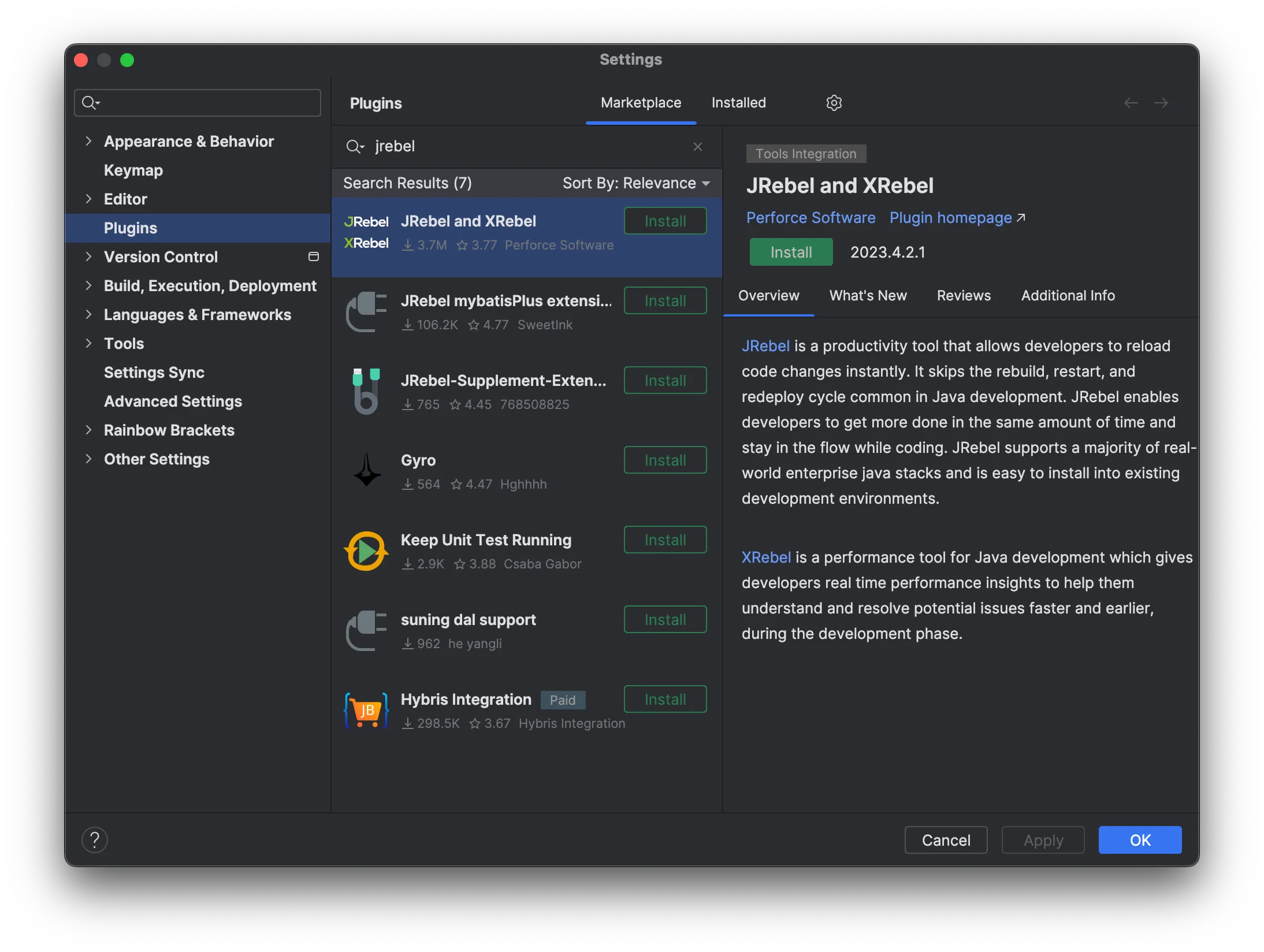Click the Paid tag on Hybris Integration
1264x952 pixels.
click(x=563, y=700)
